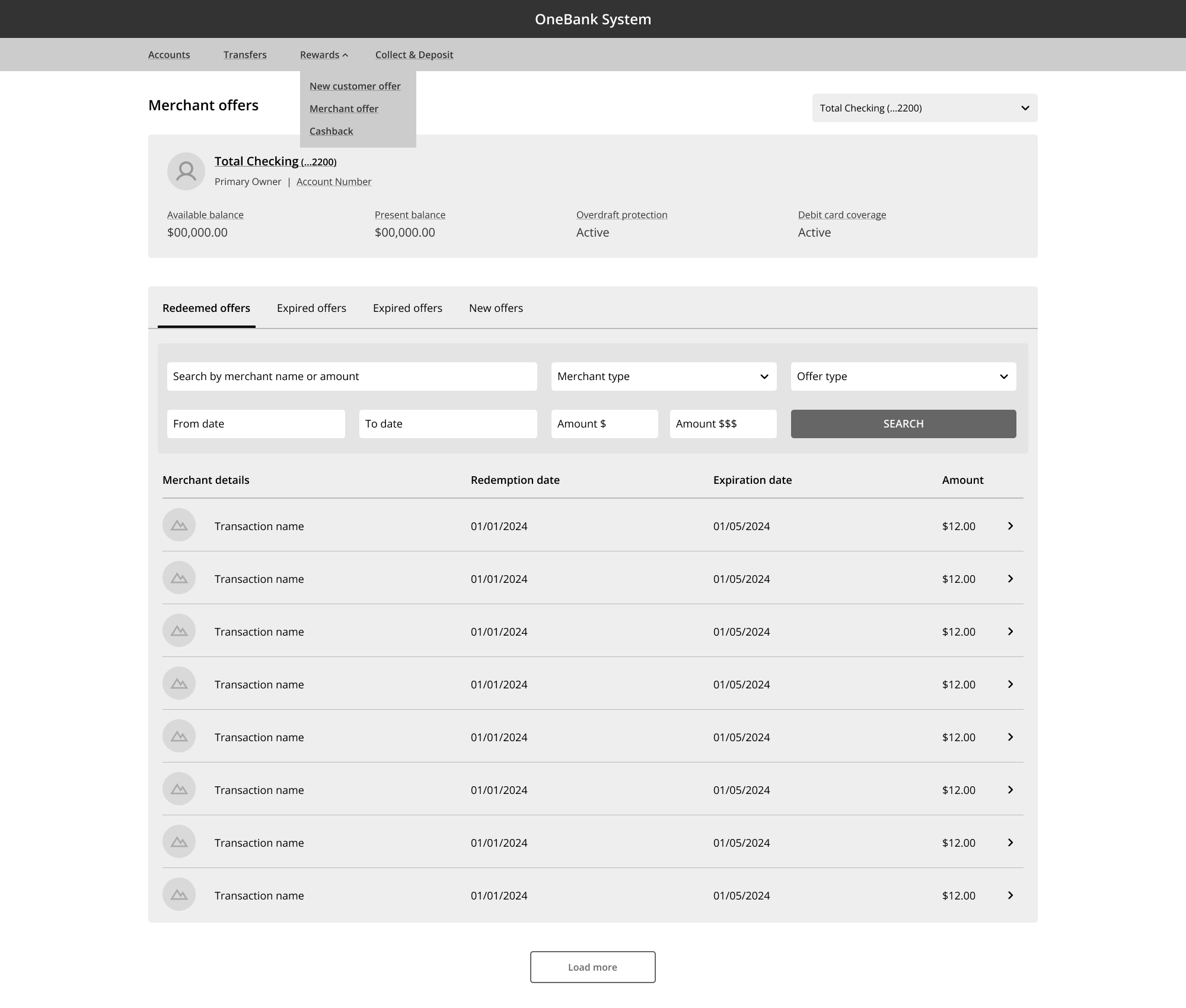Click the merchant logo next to first Transaction name
This screenshot has height=1008, width=1186.
[x=178, y=524]
